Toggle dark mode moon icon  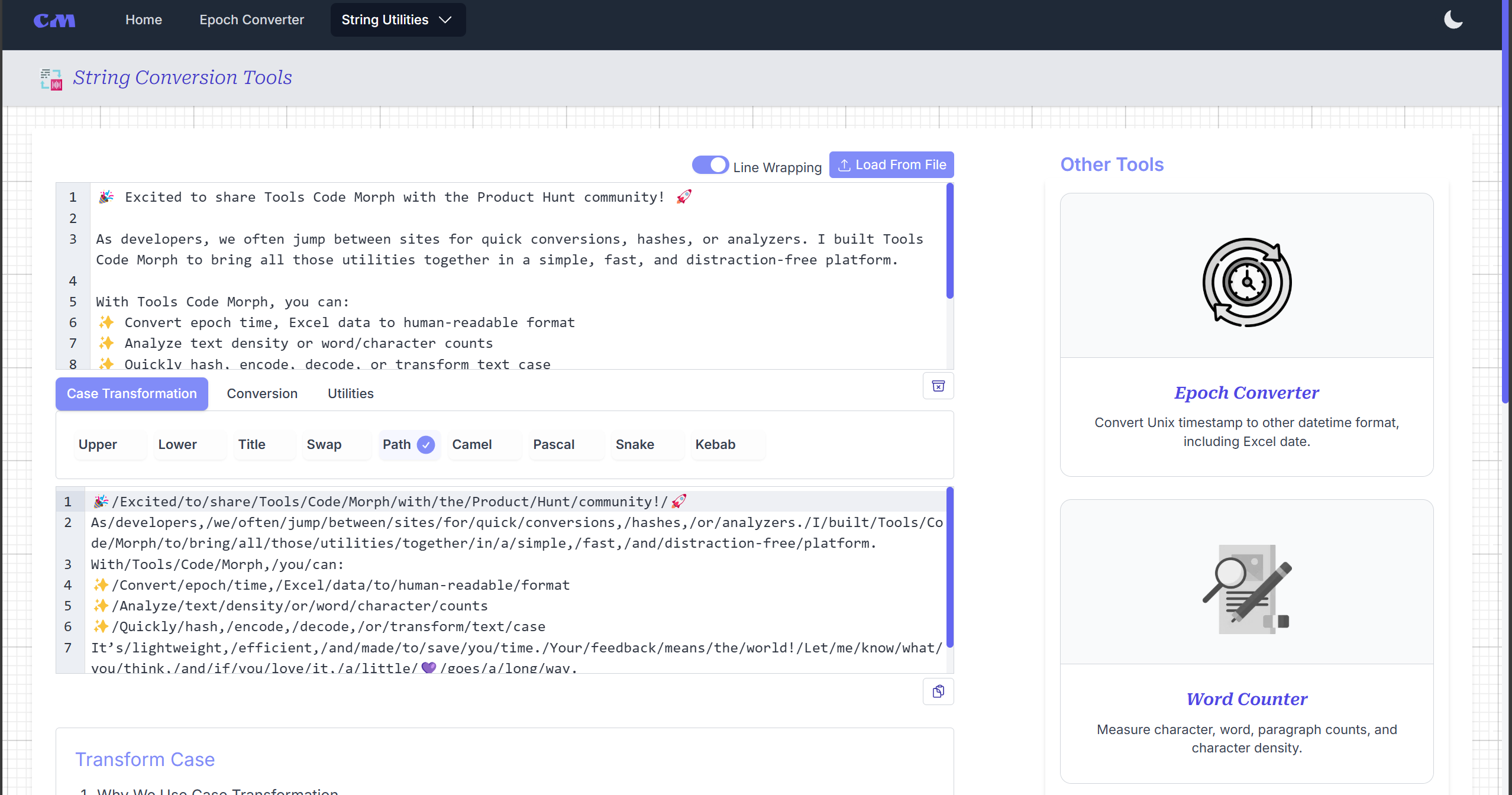(1453, 20)
